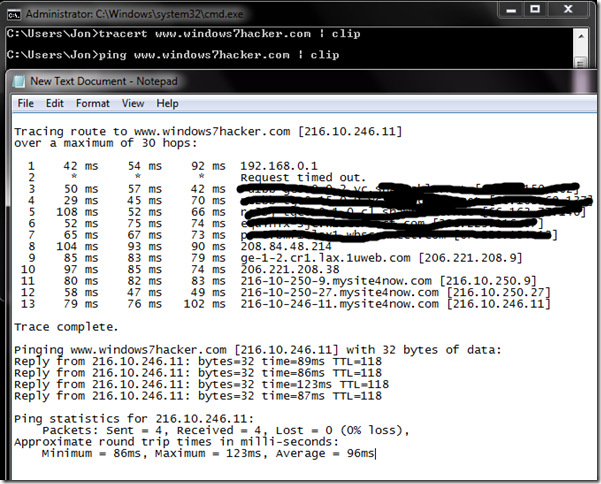Screen dimensions: 601x484
Task: Minimize the cmd.exe window
Action: point(511,10)
